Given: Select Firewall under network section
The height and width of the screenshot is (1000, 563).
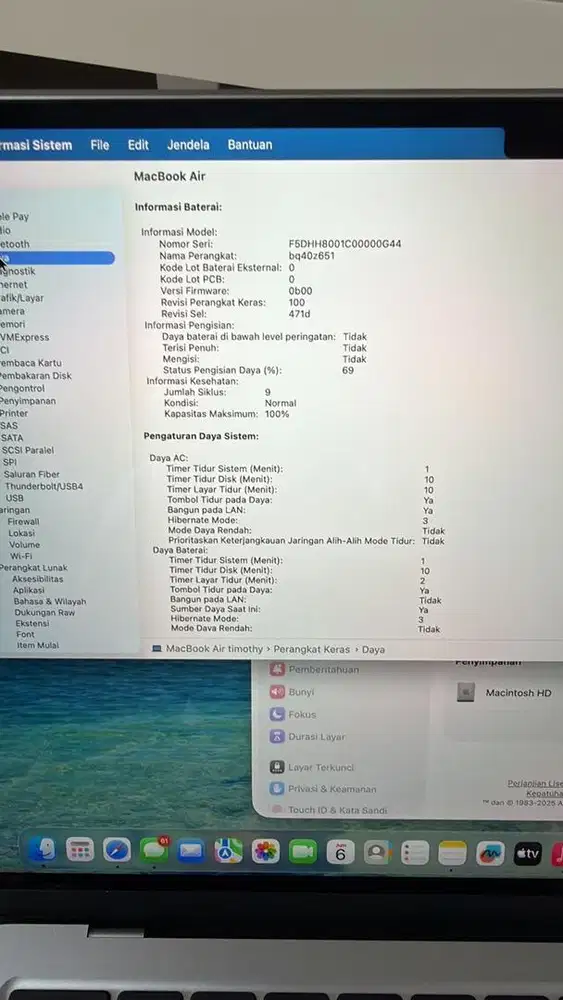Looking at the screenshot, I should coord(24,521).
